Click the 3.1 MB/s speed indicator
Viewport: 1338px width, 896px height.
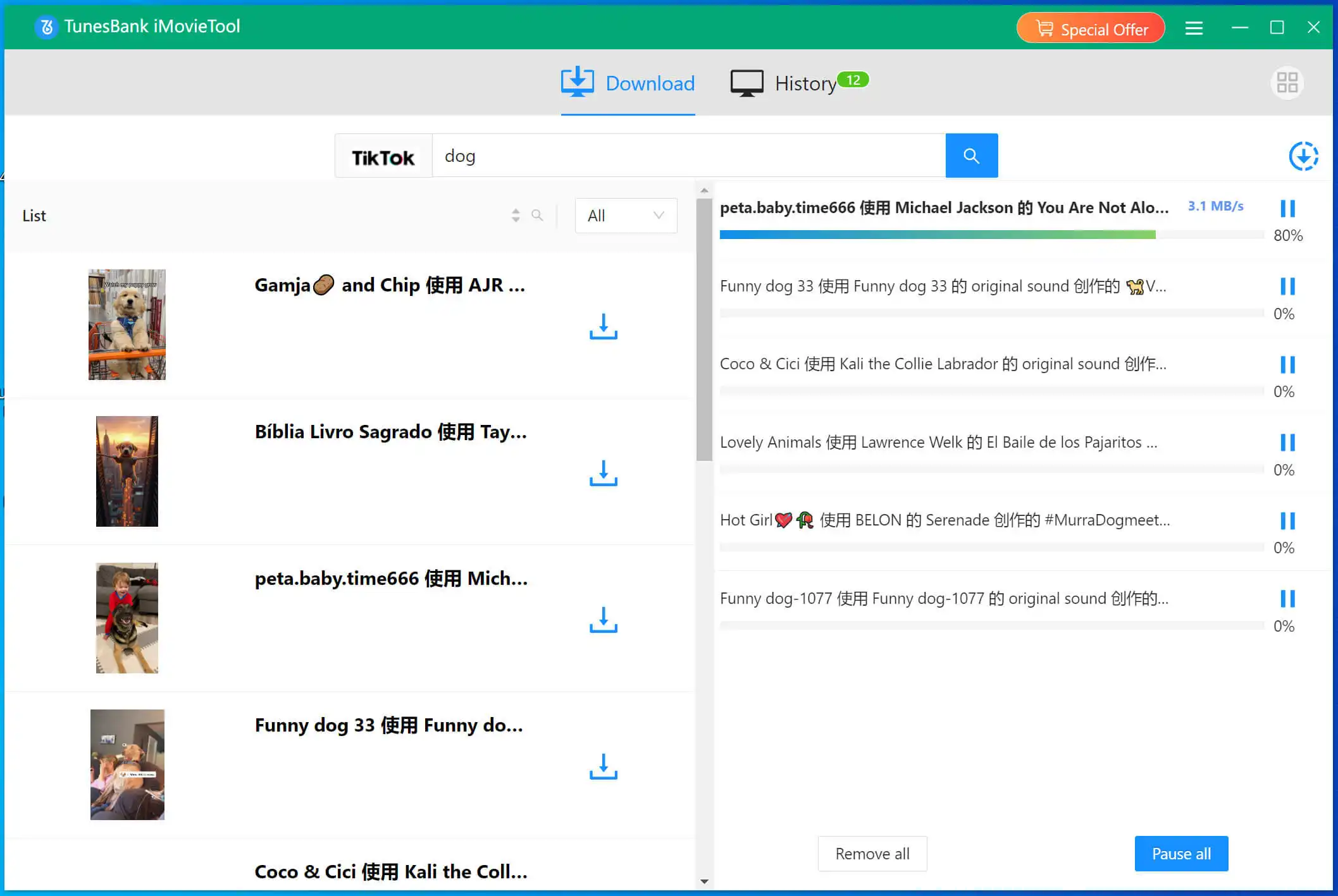[x=1215, y=206]
